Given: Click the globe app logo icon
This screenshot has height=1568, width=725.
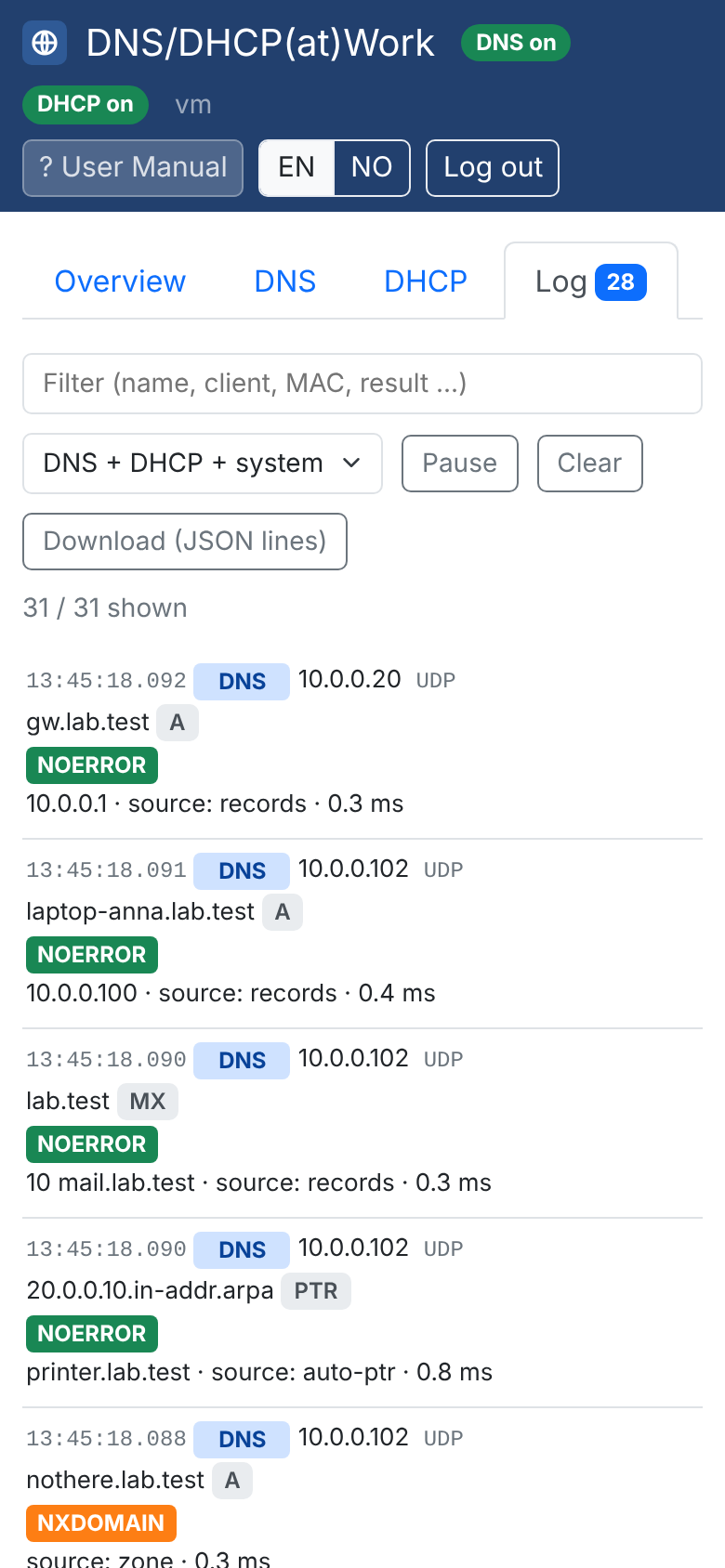Looking at the screenshot, I should [x=45, y=43].
